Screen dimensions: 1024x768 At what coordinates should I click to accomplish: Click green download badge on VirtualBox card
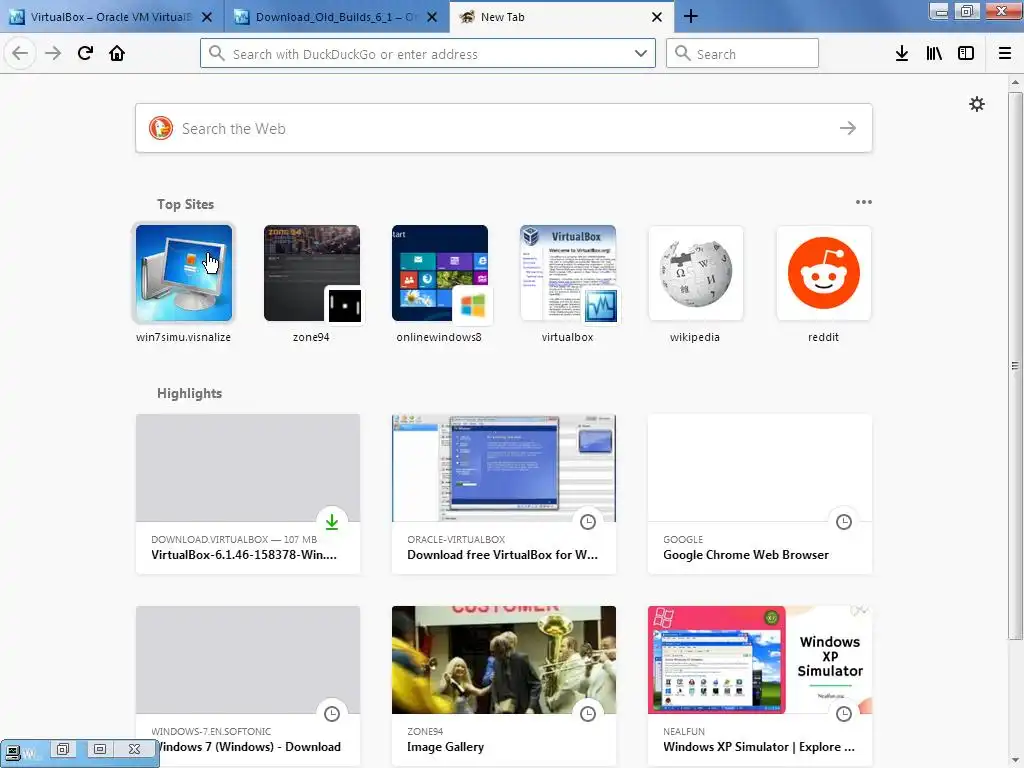pyautogui.click(x=332, y=522)
